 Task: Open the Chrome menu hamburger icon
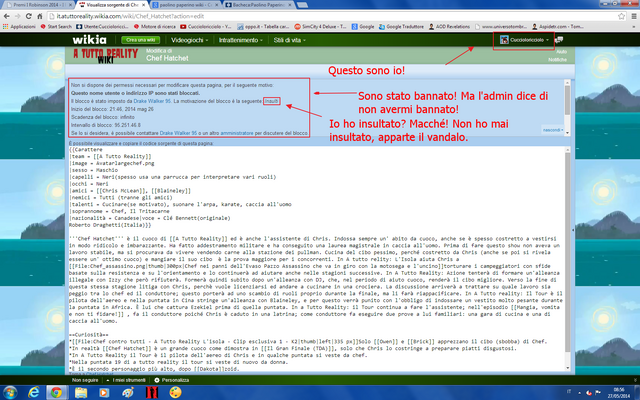(x=634, y=16)
